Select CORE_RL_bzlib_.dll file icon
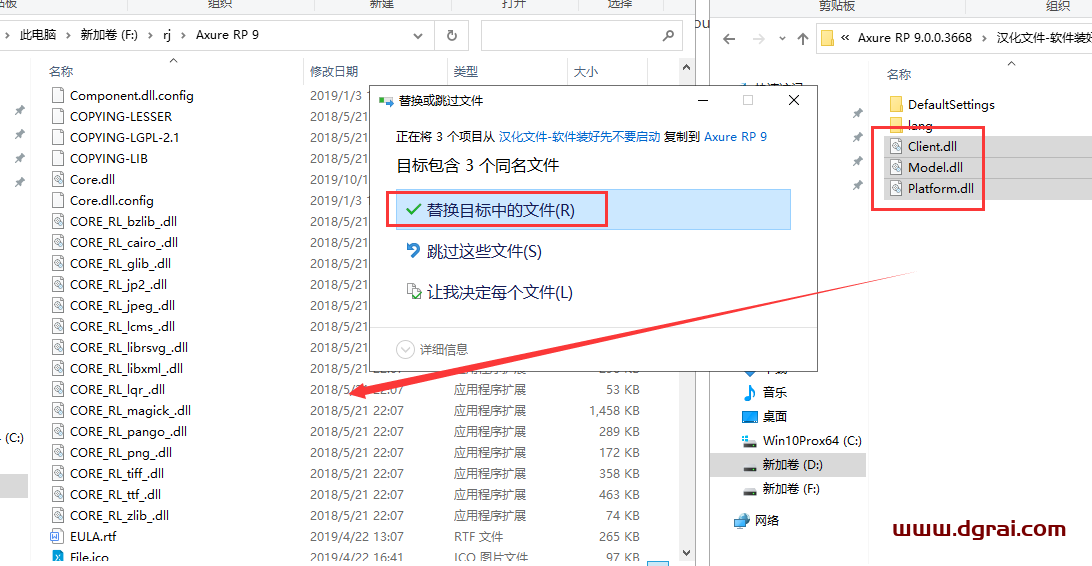 click(58, 221)
